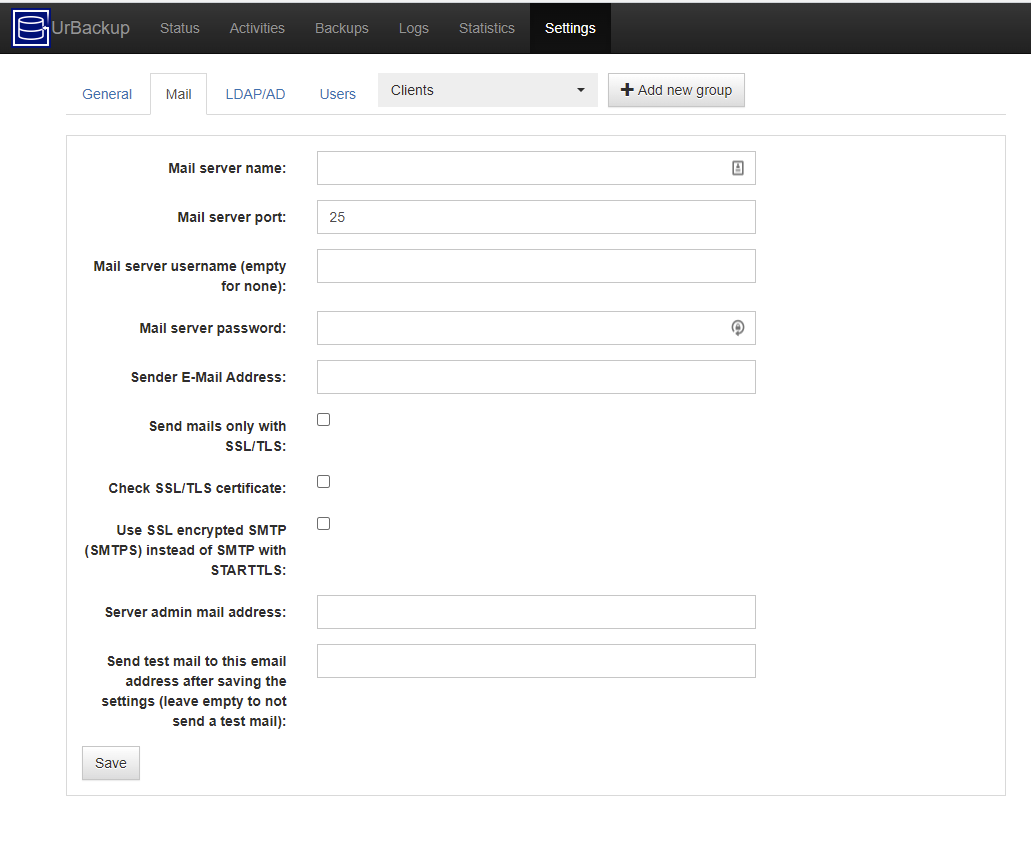The image size is (1031, 841).
Task: Click the 'Server admin mail address:' label
Action: coord(195,612)
